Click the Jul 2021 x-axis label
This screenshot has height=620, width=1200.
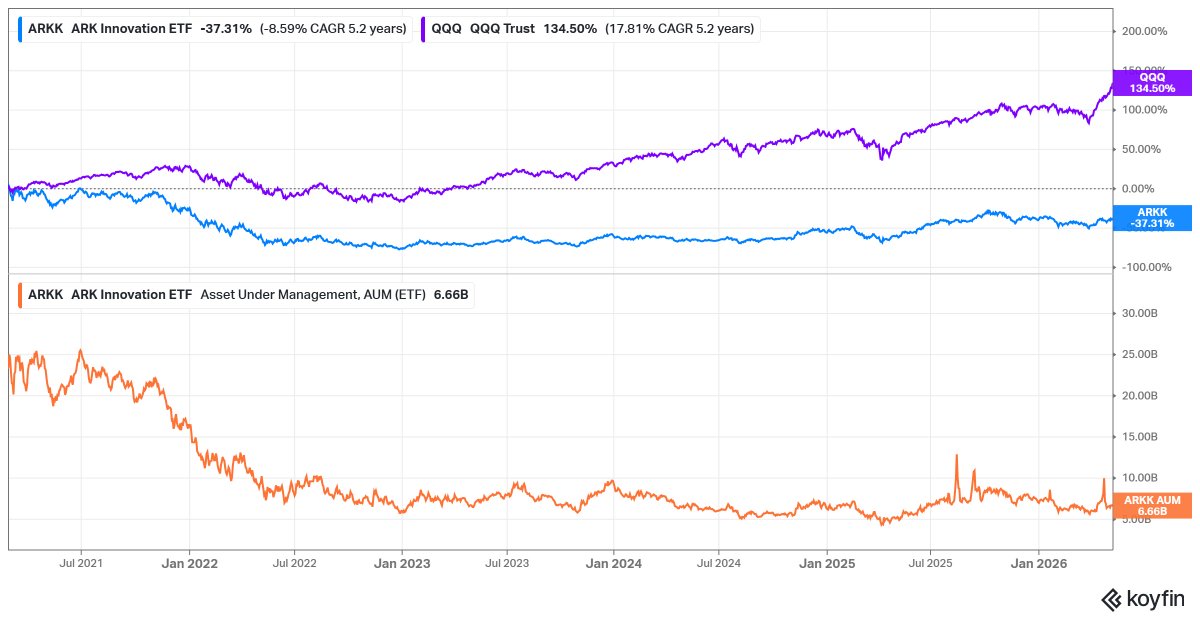pos(80,563)
